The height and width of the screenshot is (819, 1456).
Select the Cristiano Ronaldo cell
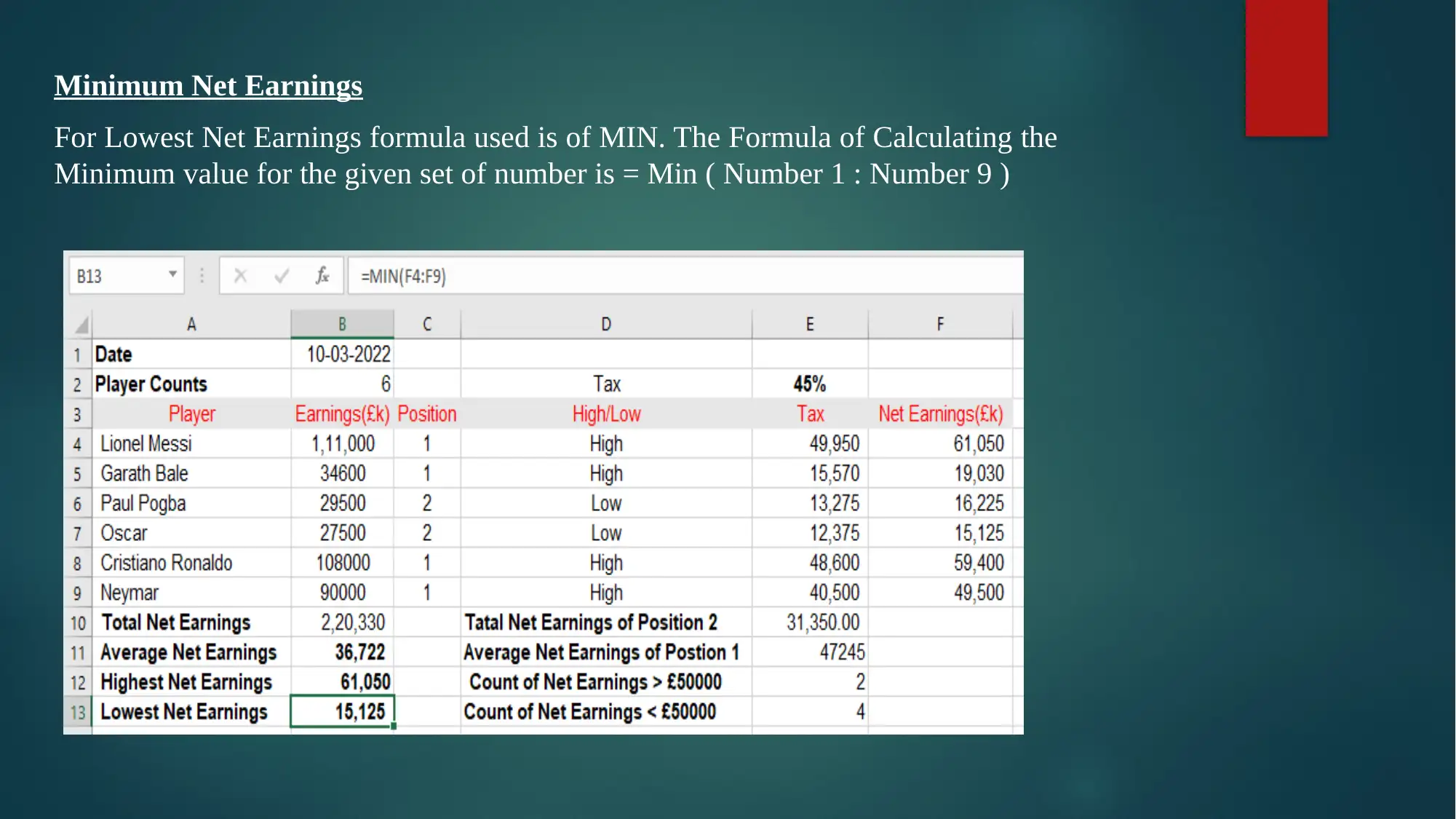pos(191,563)
